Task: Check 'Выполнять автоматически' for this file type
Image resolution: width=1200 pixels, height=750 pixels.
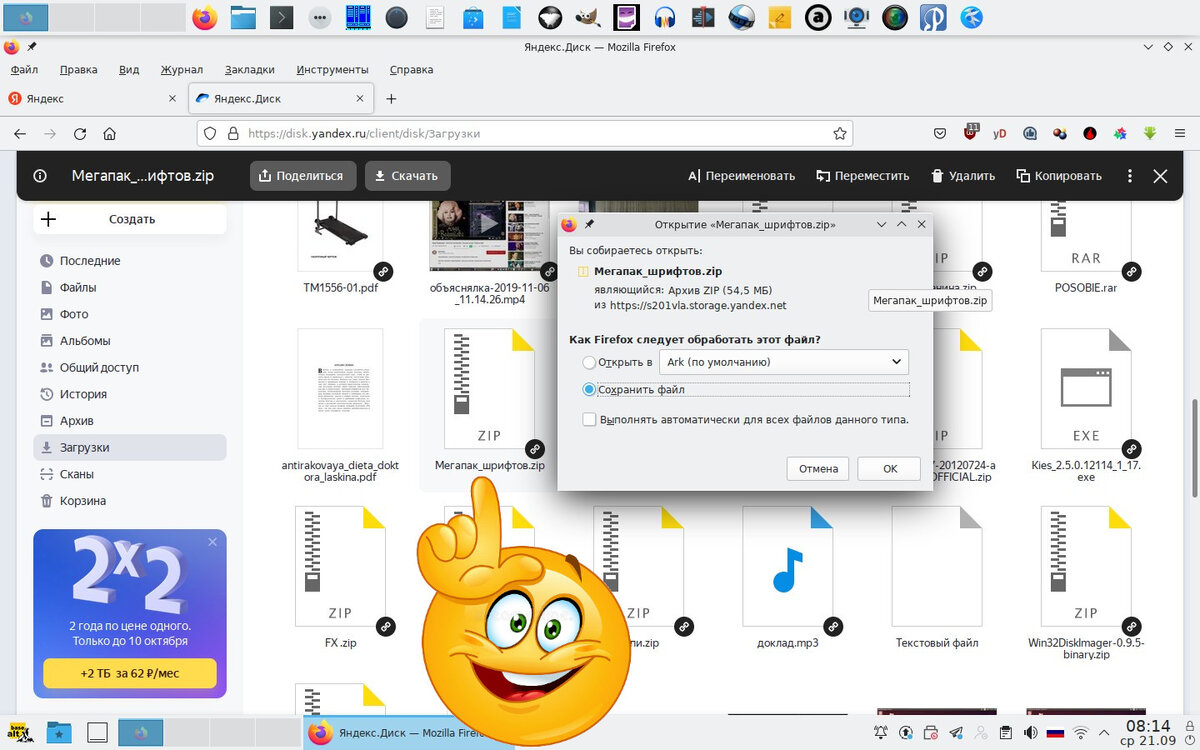Action: tap(590, 419)
